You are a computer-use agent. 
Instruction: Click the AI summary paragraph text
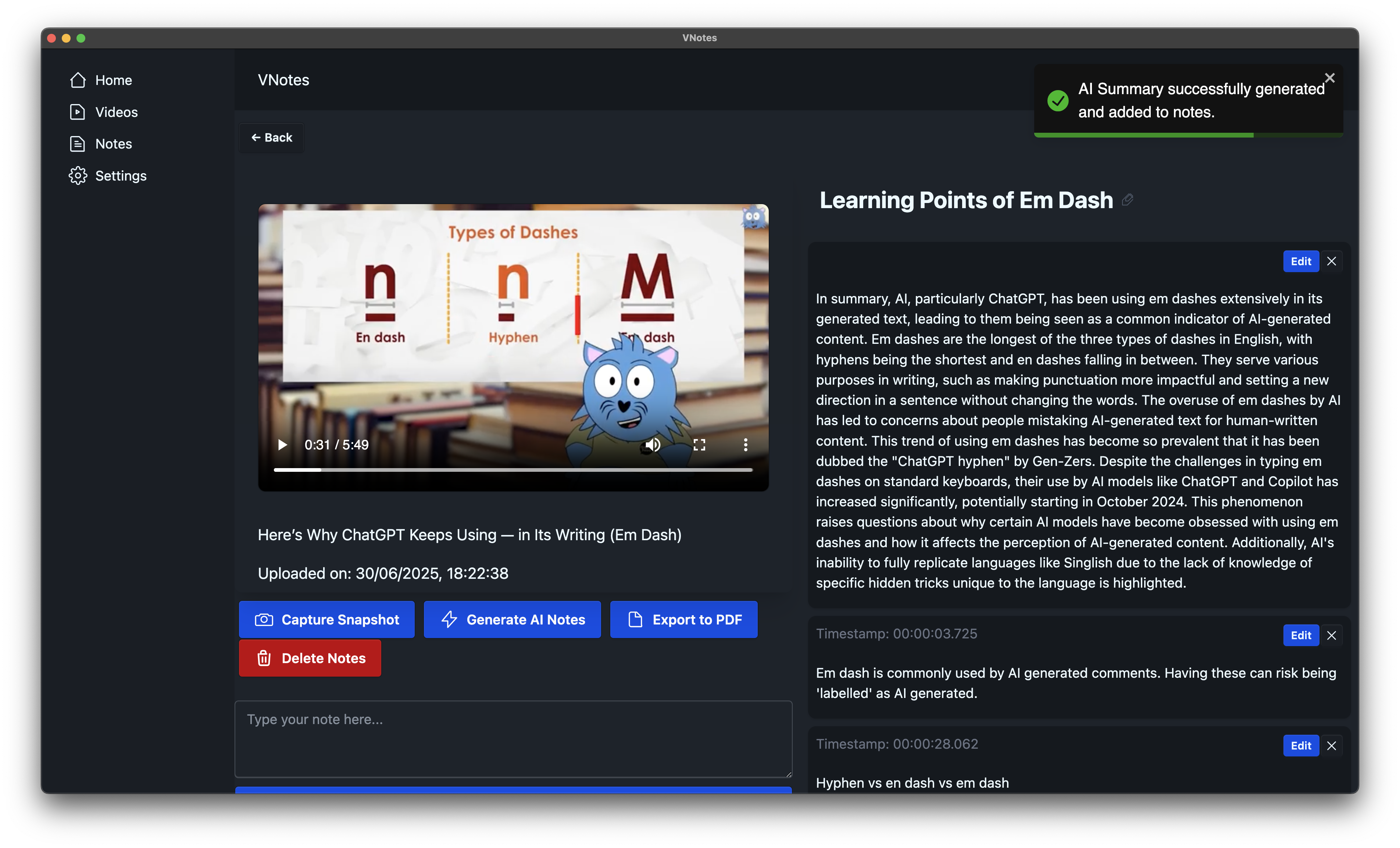[x=1078, y=441]
